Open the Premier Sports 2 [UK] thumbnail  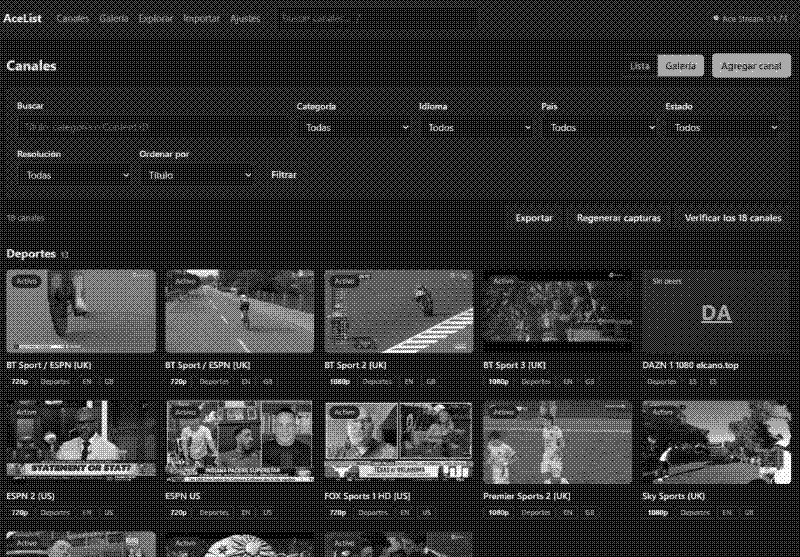point(558,442)
